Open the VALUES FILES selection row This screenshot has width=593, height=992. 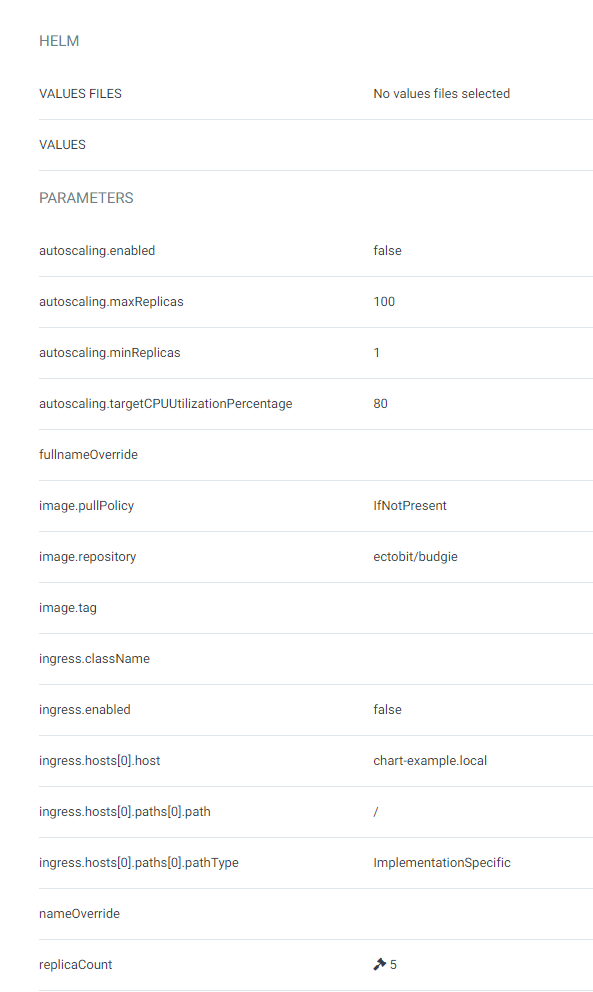click(80, 93)
